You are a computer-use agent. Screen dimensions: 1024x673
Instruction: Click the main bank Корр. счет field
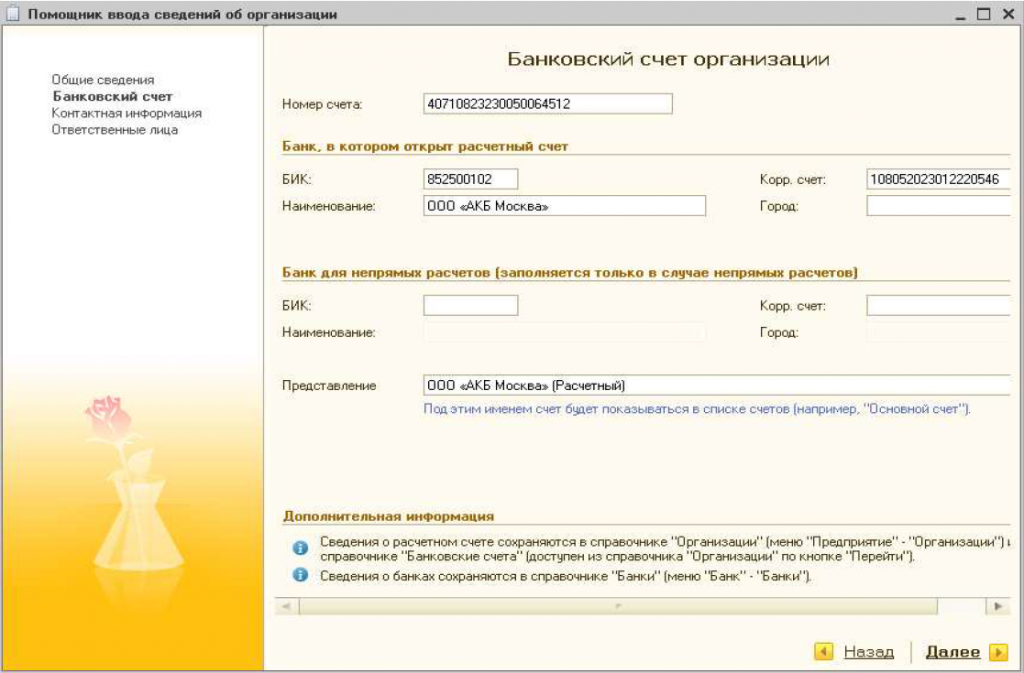(x=938, y=179)
